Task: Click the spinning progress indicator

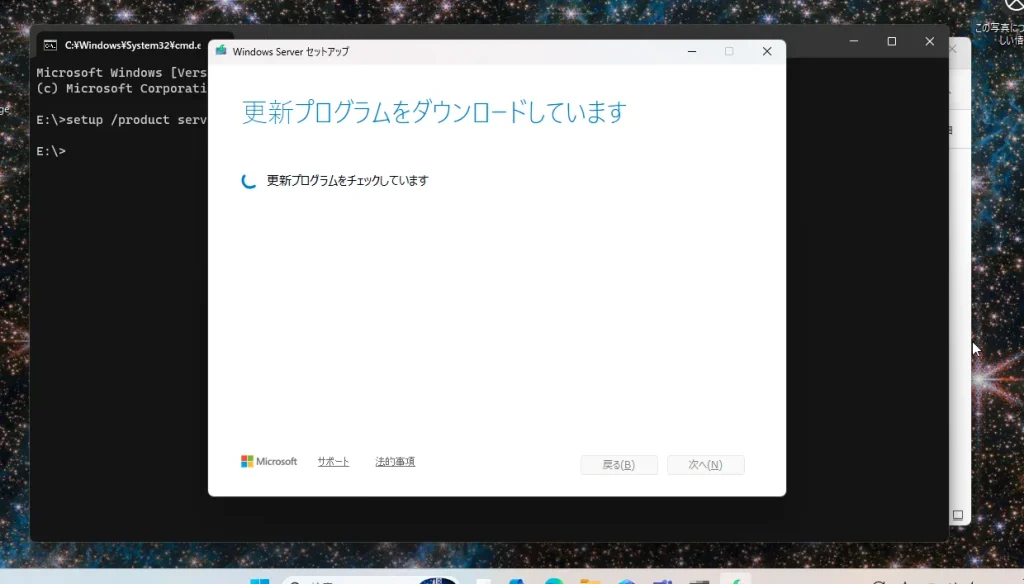Action: pos(249,181)
